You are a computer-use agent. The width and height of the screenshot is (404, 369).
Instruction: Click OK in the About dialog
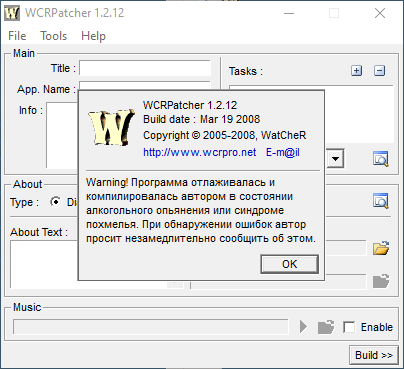point(289,264)
